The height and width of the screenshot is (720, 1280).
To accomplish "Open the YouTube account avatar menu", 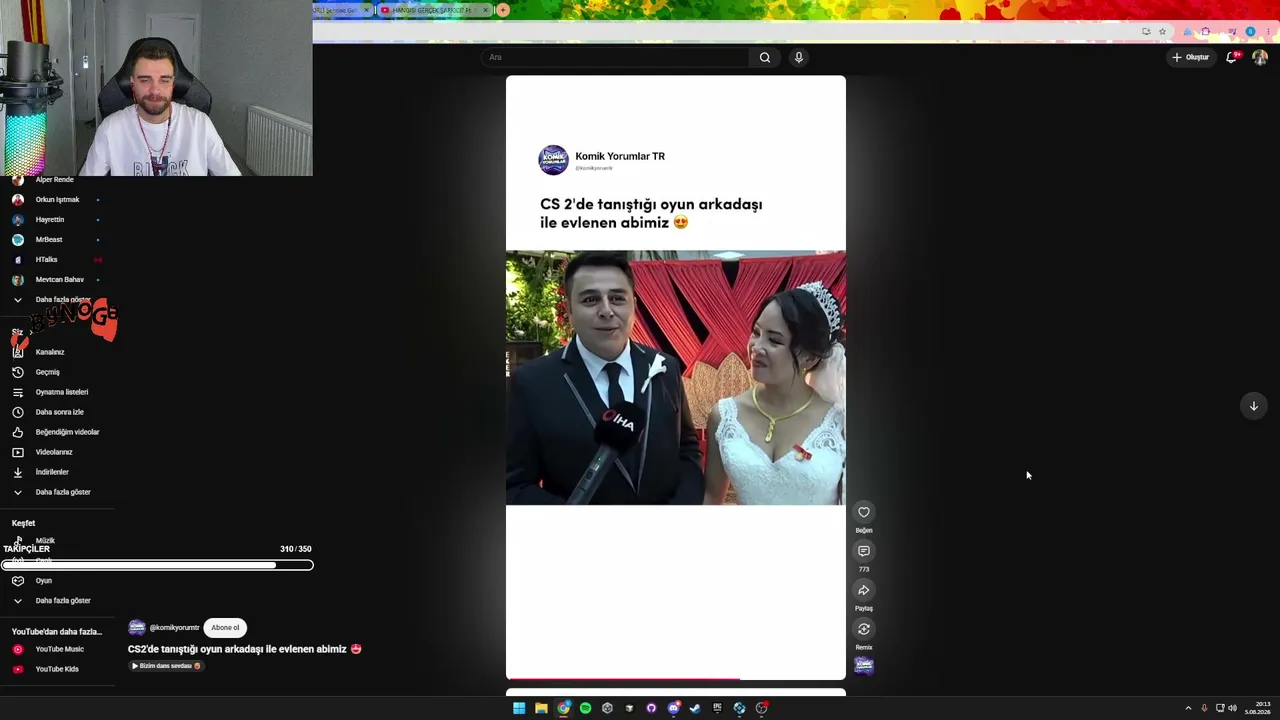I will tap(1260, 57).
